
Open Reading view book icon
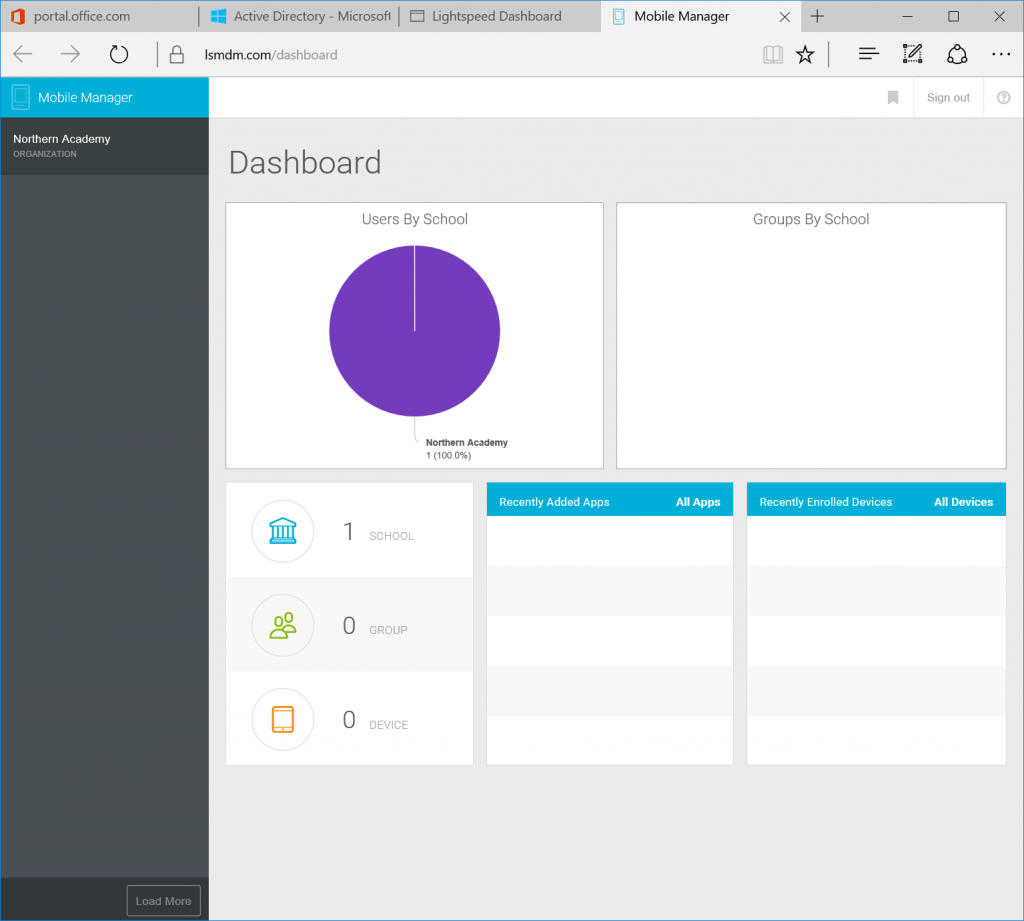773,54
